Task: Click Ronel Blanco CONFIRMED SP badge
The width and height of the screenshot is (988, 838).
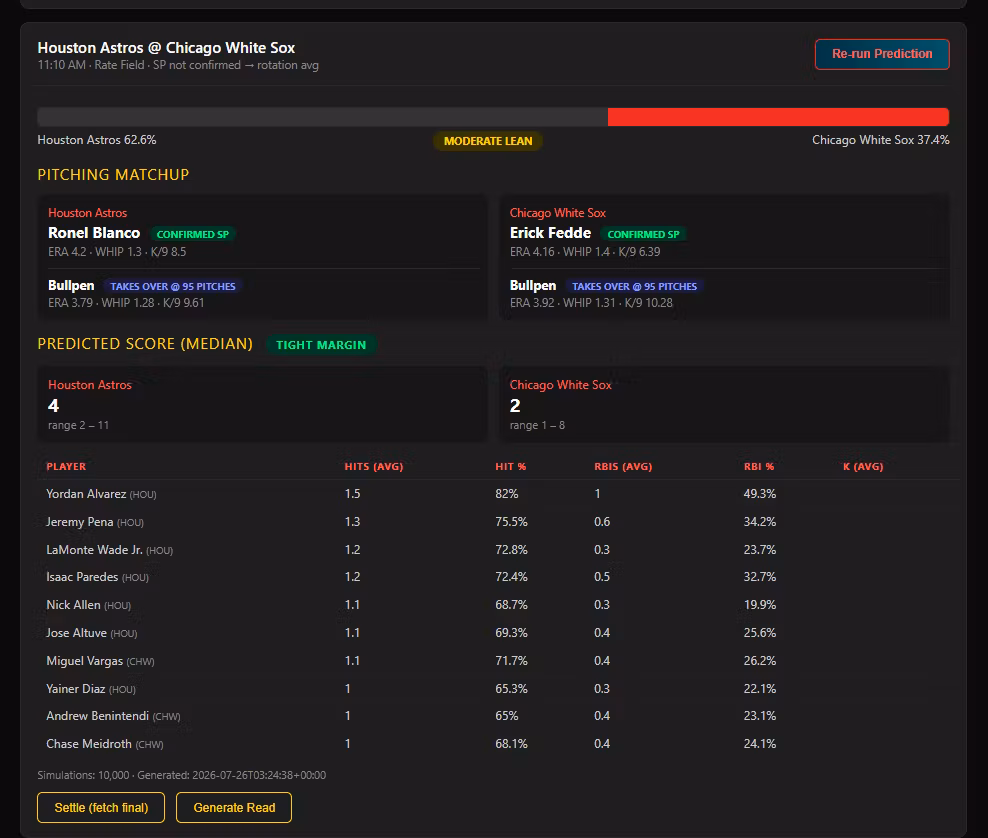Action: [192, 234]
